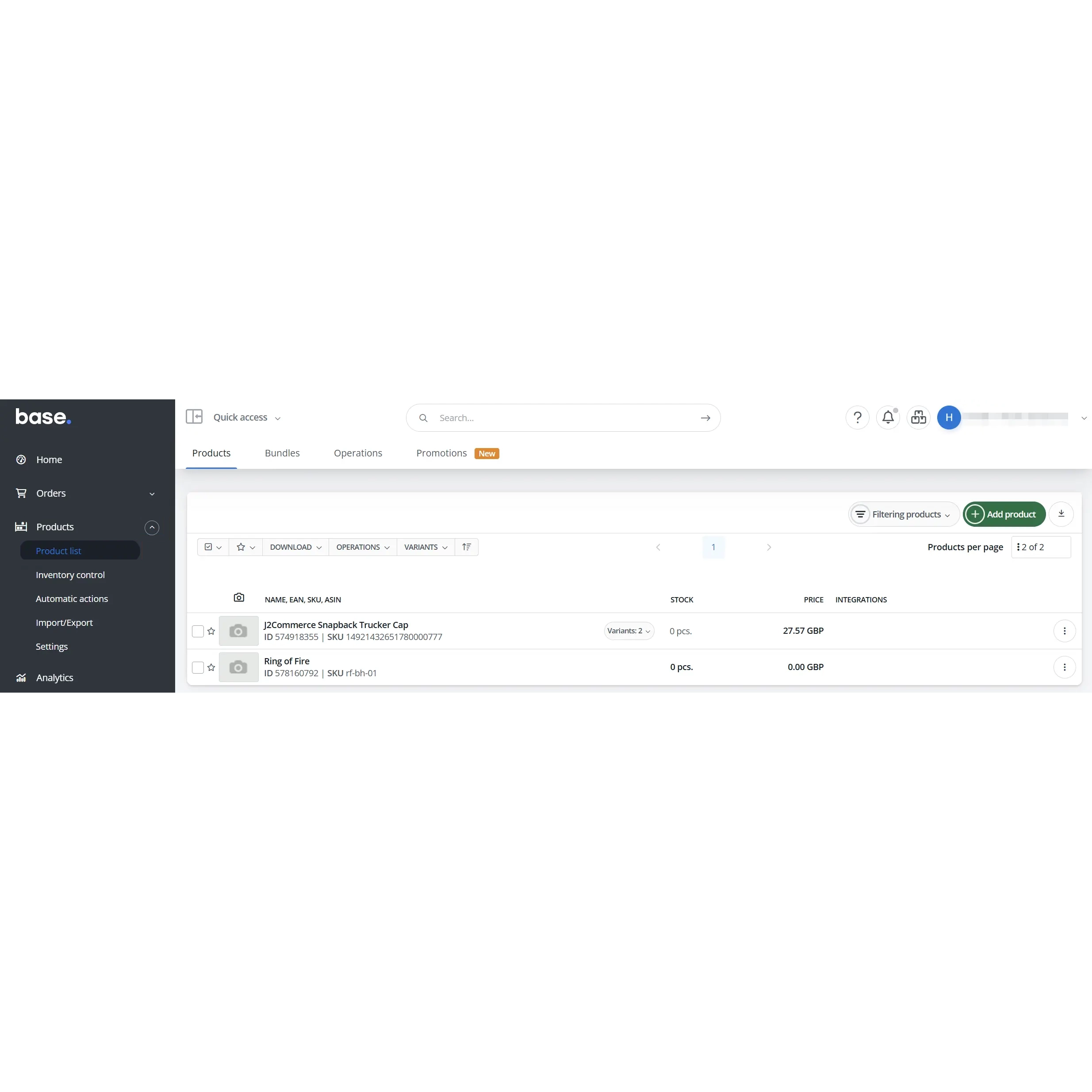The width and height of the screenshot is (1092, 1092).
Task: Open Inventory control in sidebar
Action: click(x=70, y=574)
